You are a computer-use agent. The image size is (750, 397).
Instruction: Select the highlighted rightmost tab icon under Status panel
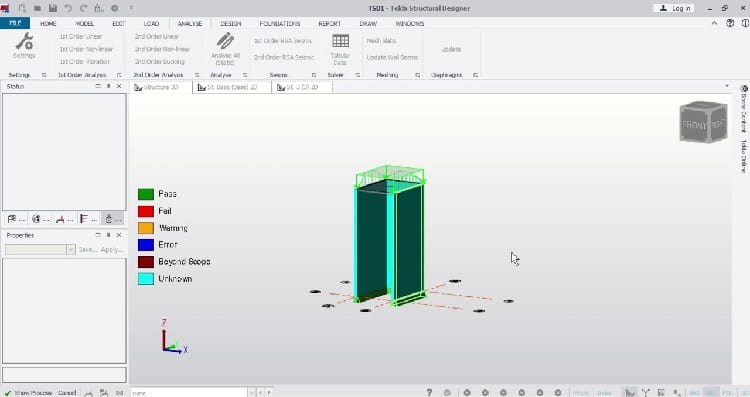(112, 219)
